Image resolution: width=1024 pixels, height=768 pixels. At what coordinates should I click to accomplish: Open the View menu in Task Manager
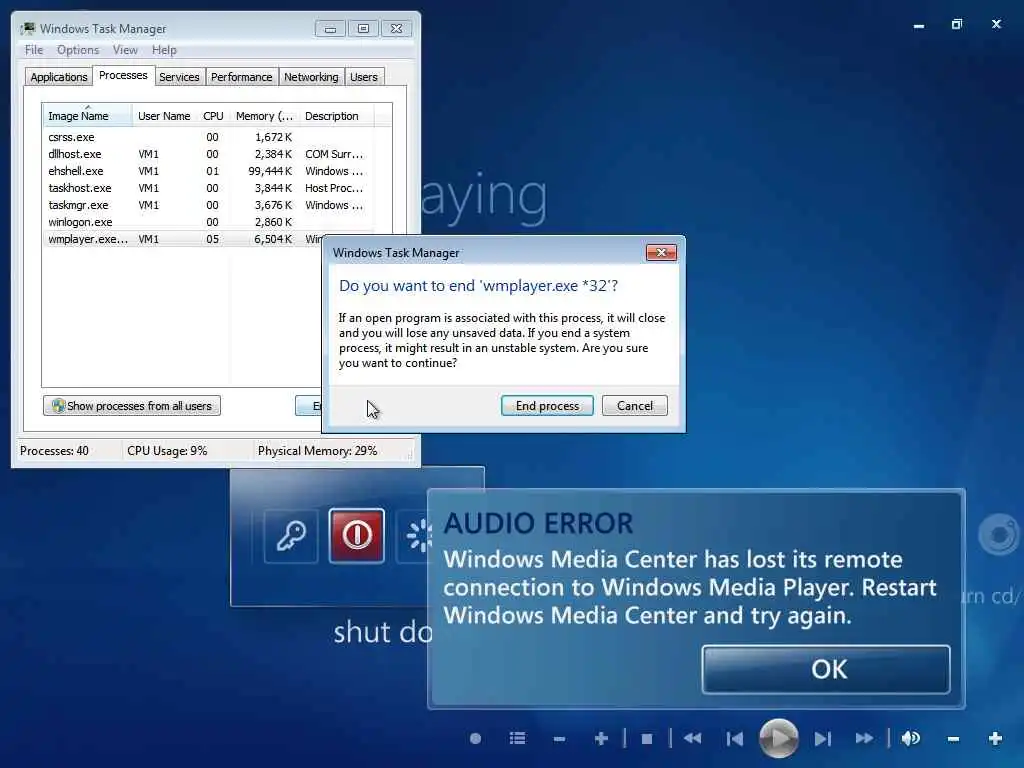pyautogui.click(x=125, y=50)
